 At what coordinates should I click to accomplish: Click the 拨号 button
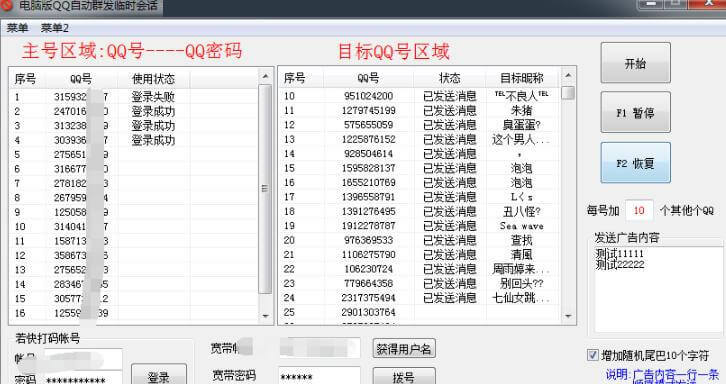(404, 376)
